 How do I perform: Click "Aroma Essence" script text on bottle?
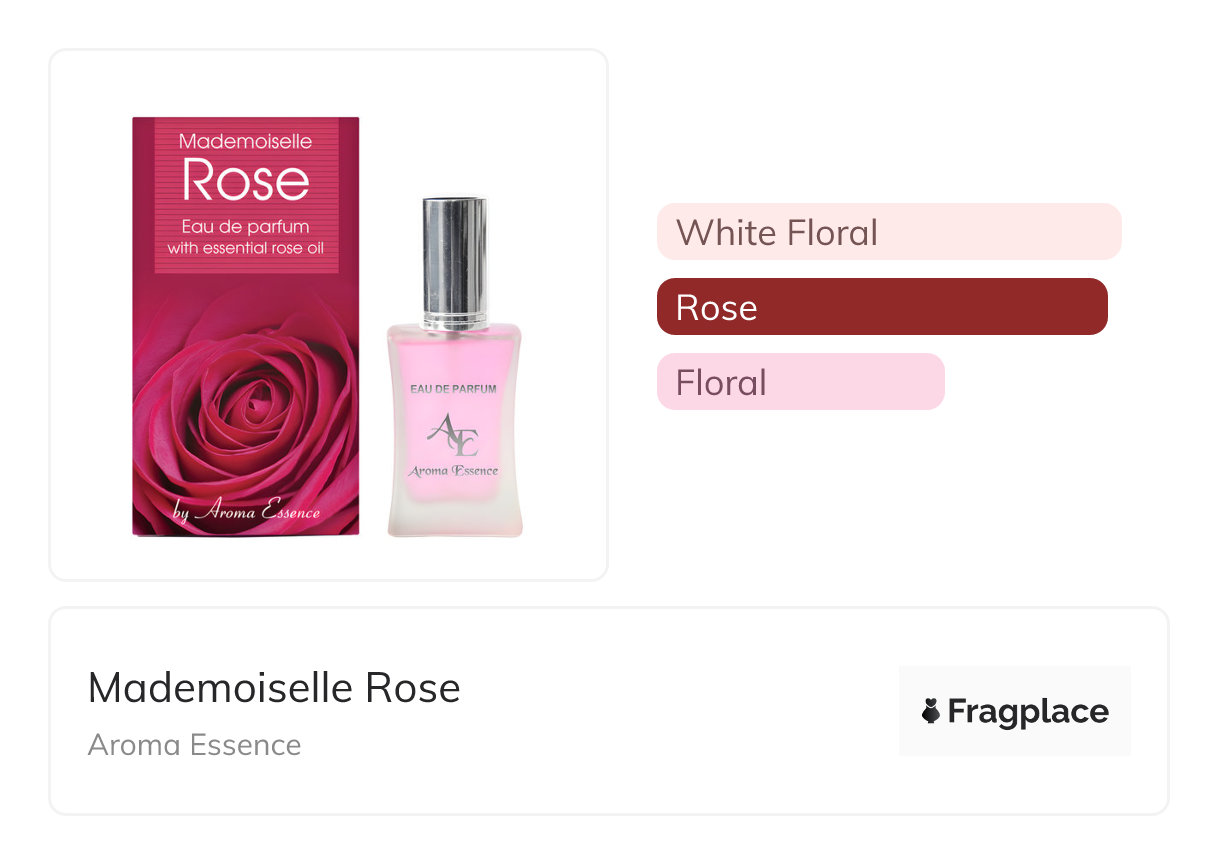coord(453,471)
